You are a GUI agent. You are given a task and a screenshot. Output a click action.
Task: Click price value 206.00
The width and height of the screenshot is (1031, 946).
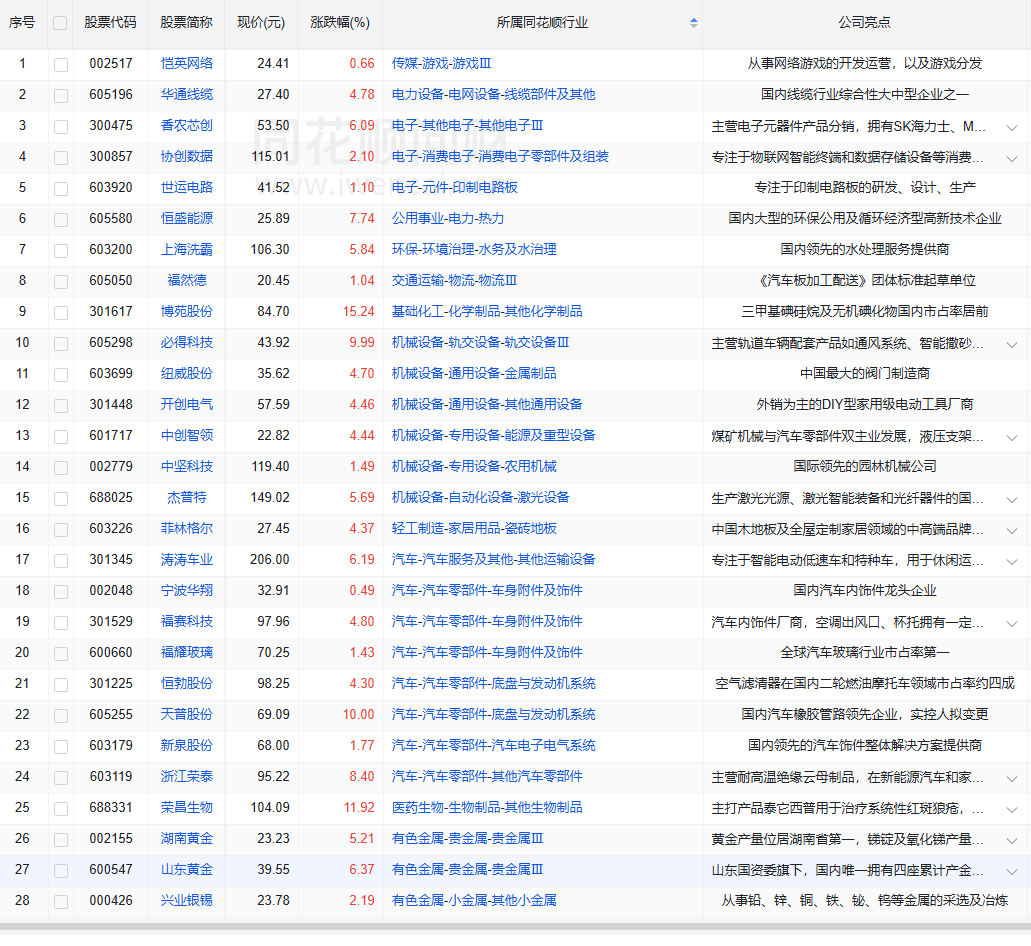[x=270, y=559]
